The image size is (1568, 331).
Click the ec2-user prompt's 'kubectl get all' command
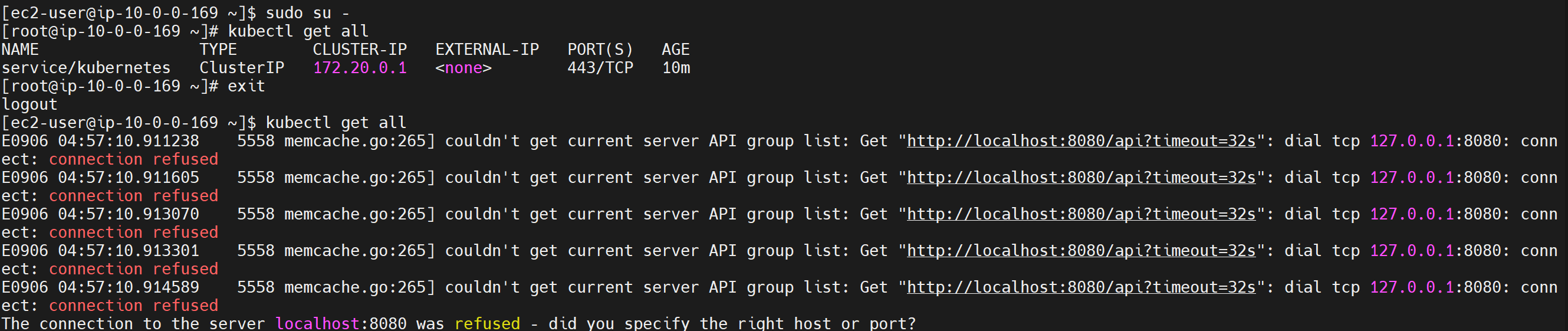click(x=336, y=123)
